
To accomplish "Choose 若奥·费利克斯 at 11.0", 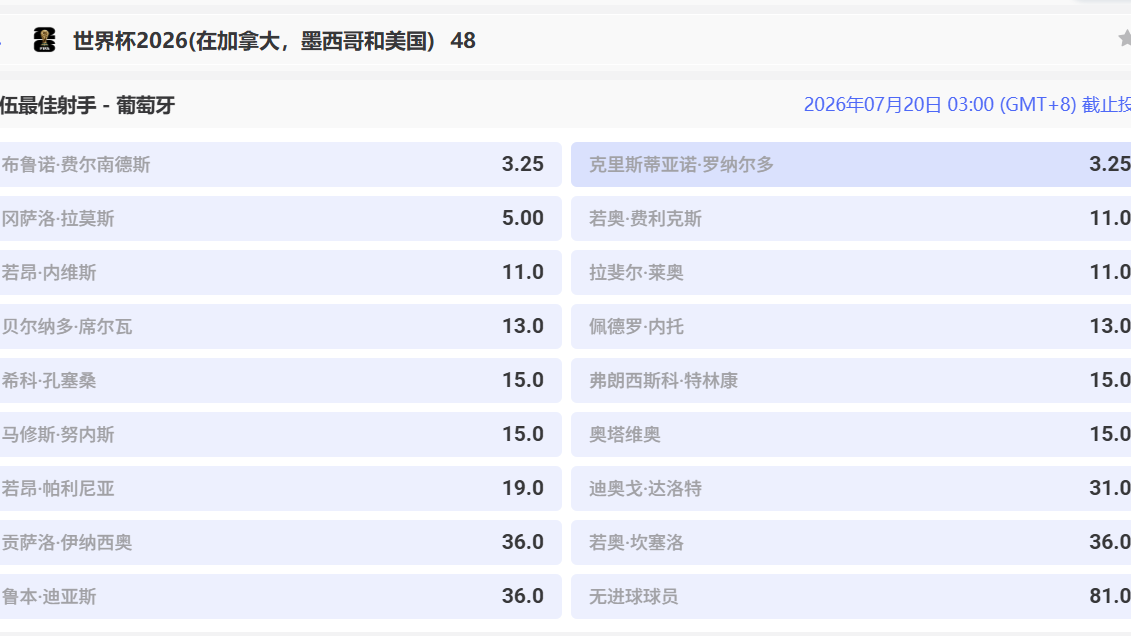I will [850, 218].
